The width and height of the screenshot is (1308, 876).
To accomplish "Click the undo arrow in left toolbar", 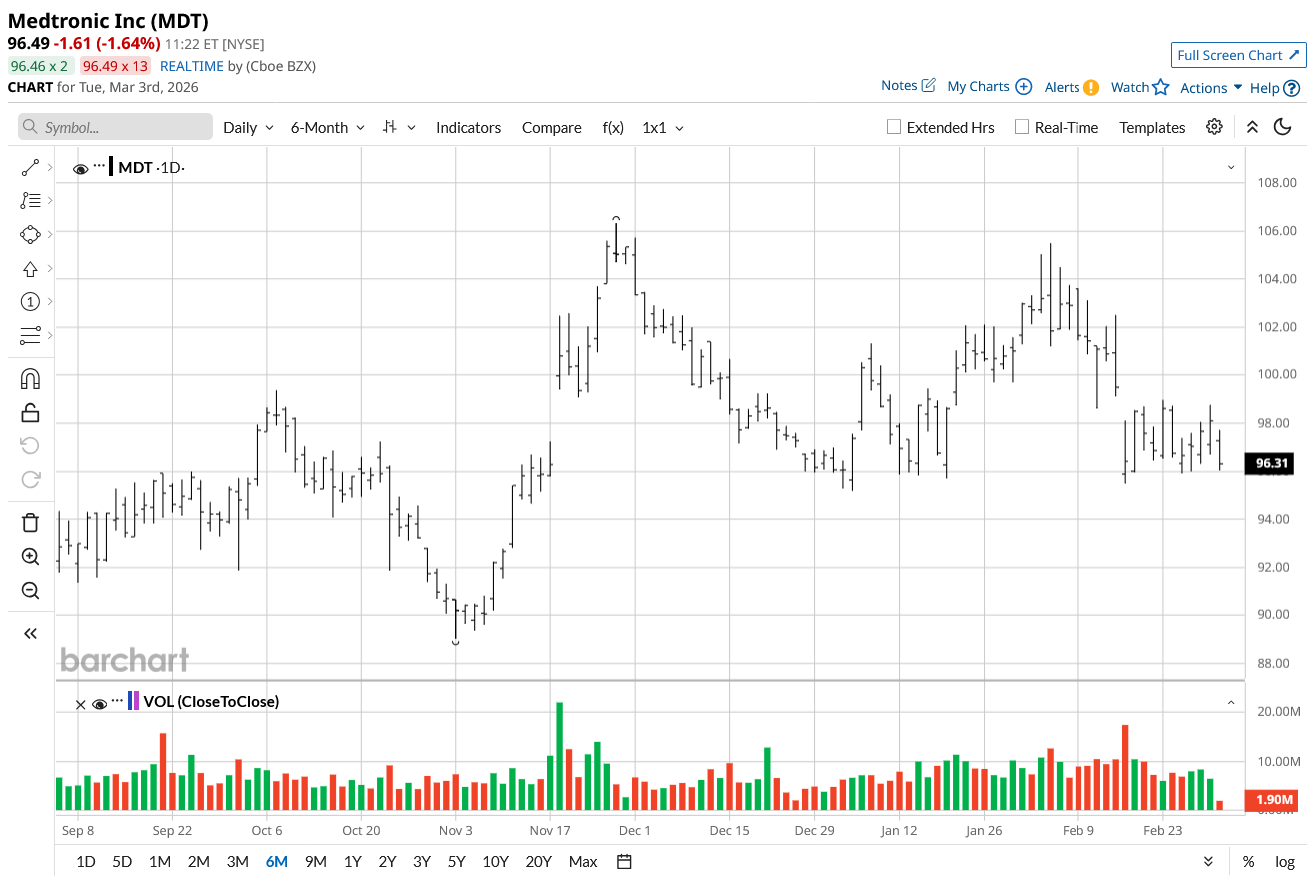I will click(x=30, y=445).
